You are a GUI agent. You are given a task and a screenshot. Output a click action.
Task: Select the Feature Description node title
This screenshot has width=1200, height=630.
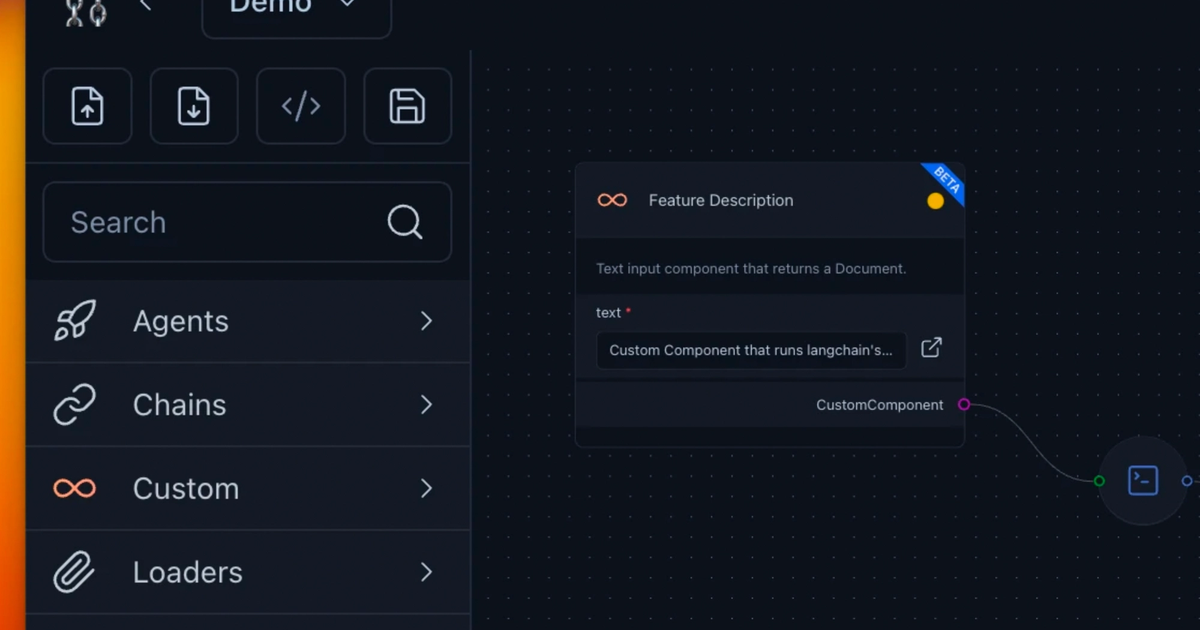click(x=721, y=200)
